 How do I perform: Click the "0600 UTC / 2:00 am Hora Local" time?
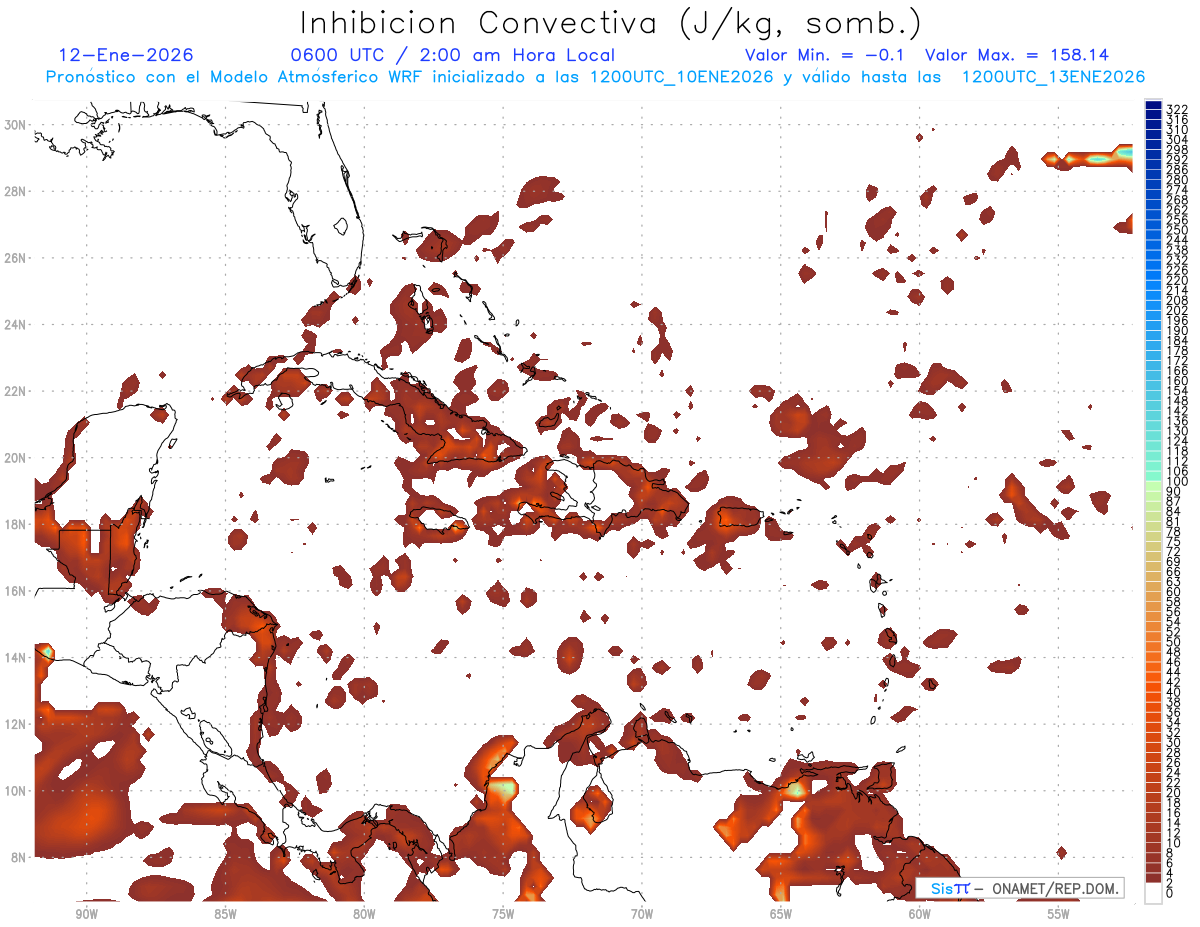pyautogui.click(x=452, y=55)
